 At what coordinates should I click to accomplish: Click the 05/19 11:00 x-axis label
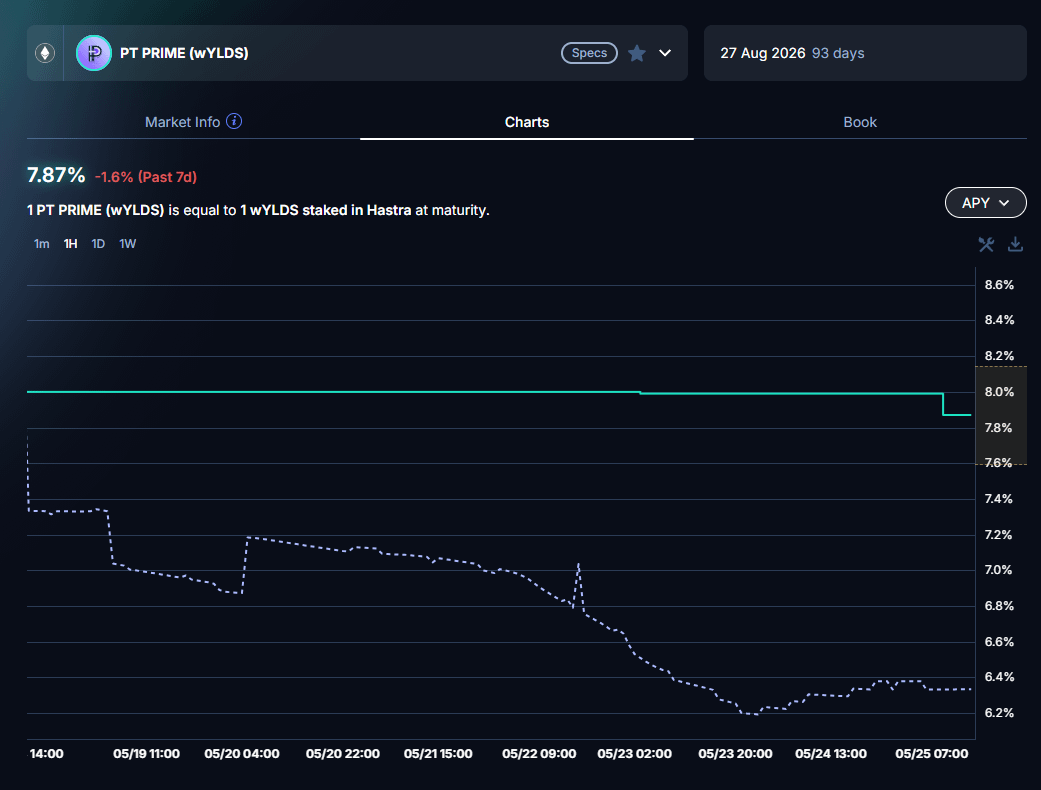click(146, 753)
